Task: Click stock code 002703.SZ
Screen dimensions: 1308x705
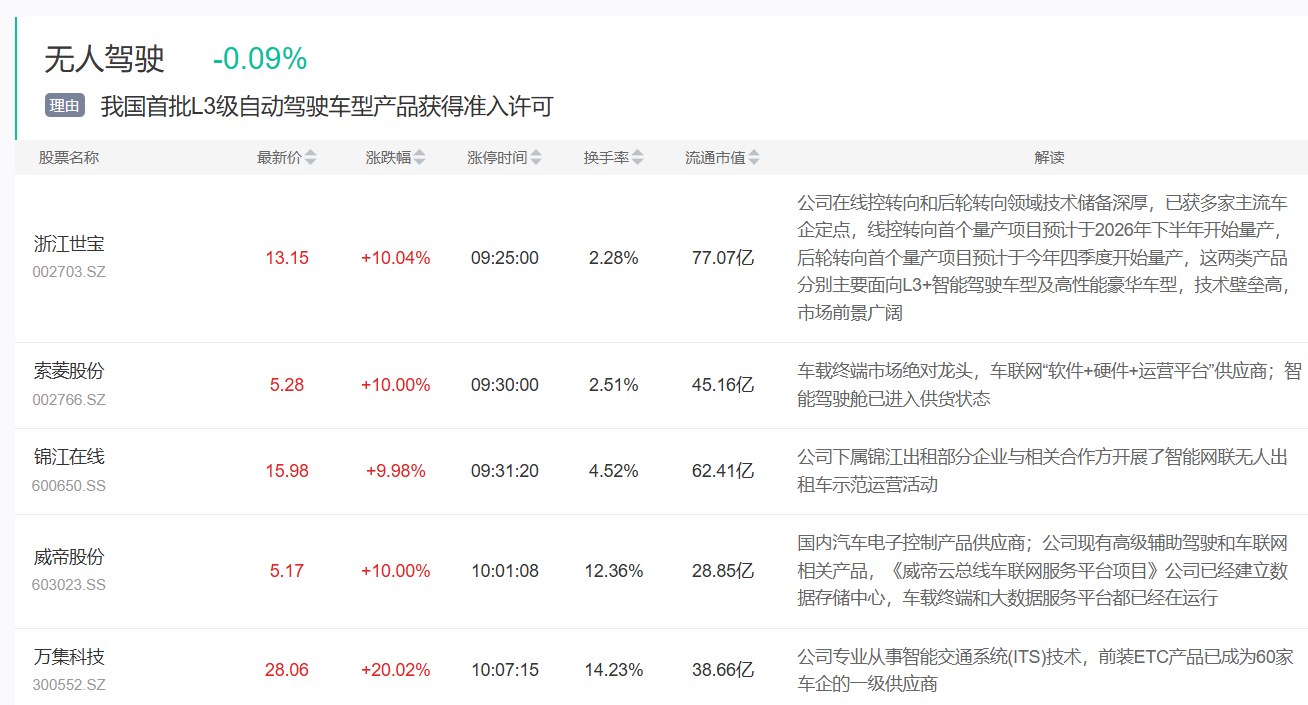Action: [x=69, y=272]
